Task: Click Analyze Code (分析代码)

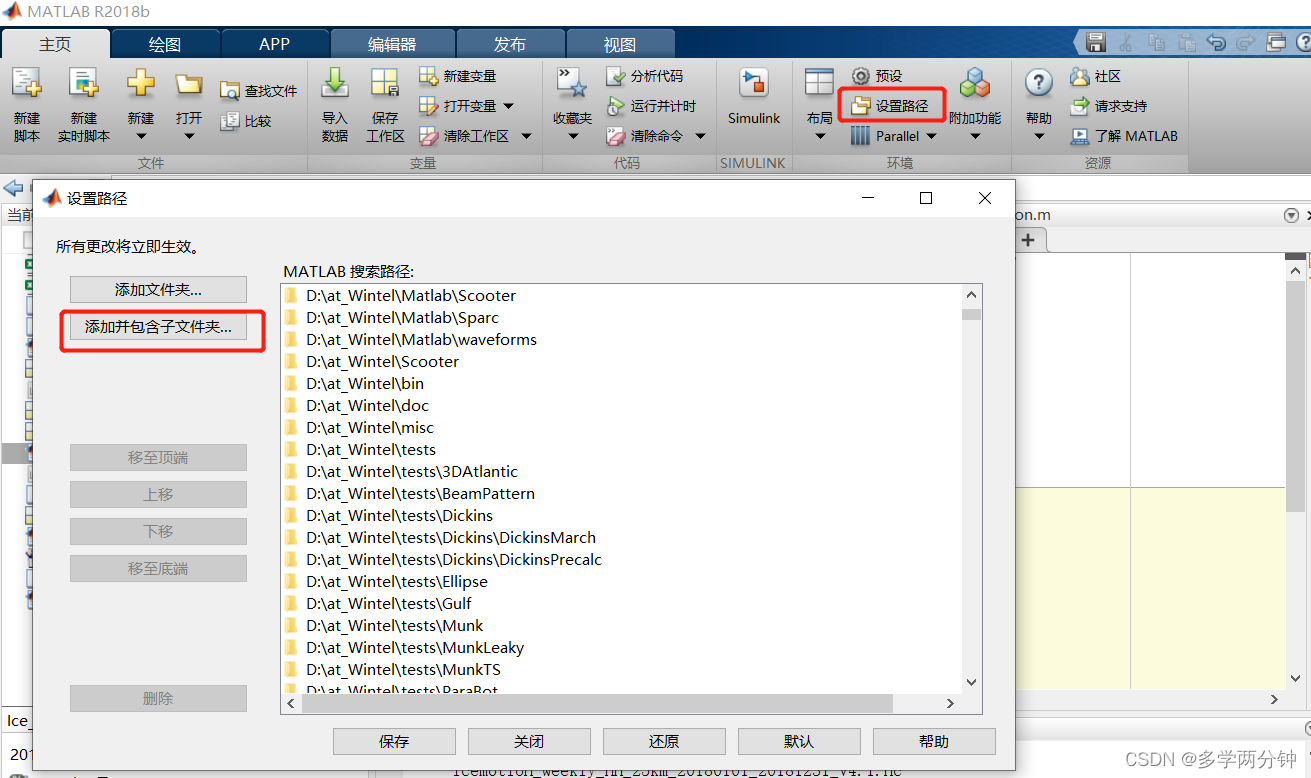Action: 645,76
